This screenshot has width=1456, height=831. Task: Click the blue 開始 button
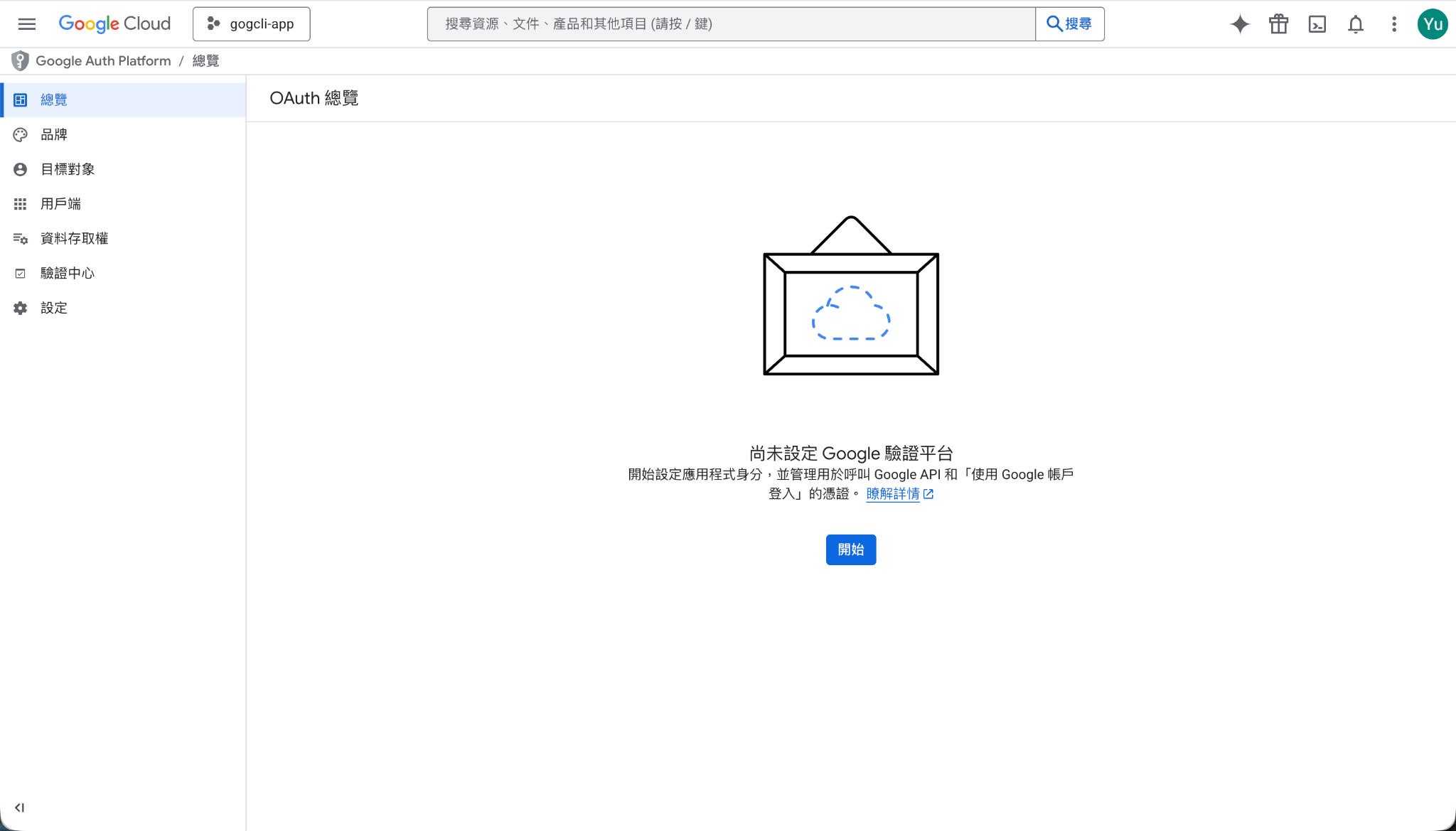click(850, 549)
